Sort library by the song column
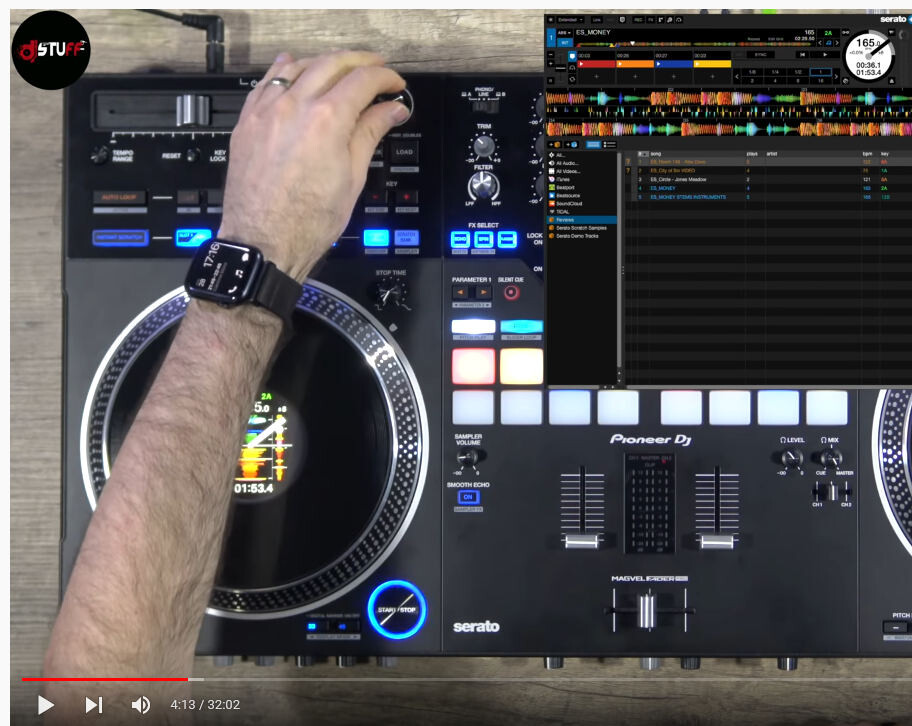The height and width of the screenshot is (726, 912). 656,154
